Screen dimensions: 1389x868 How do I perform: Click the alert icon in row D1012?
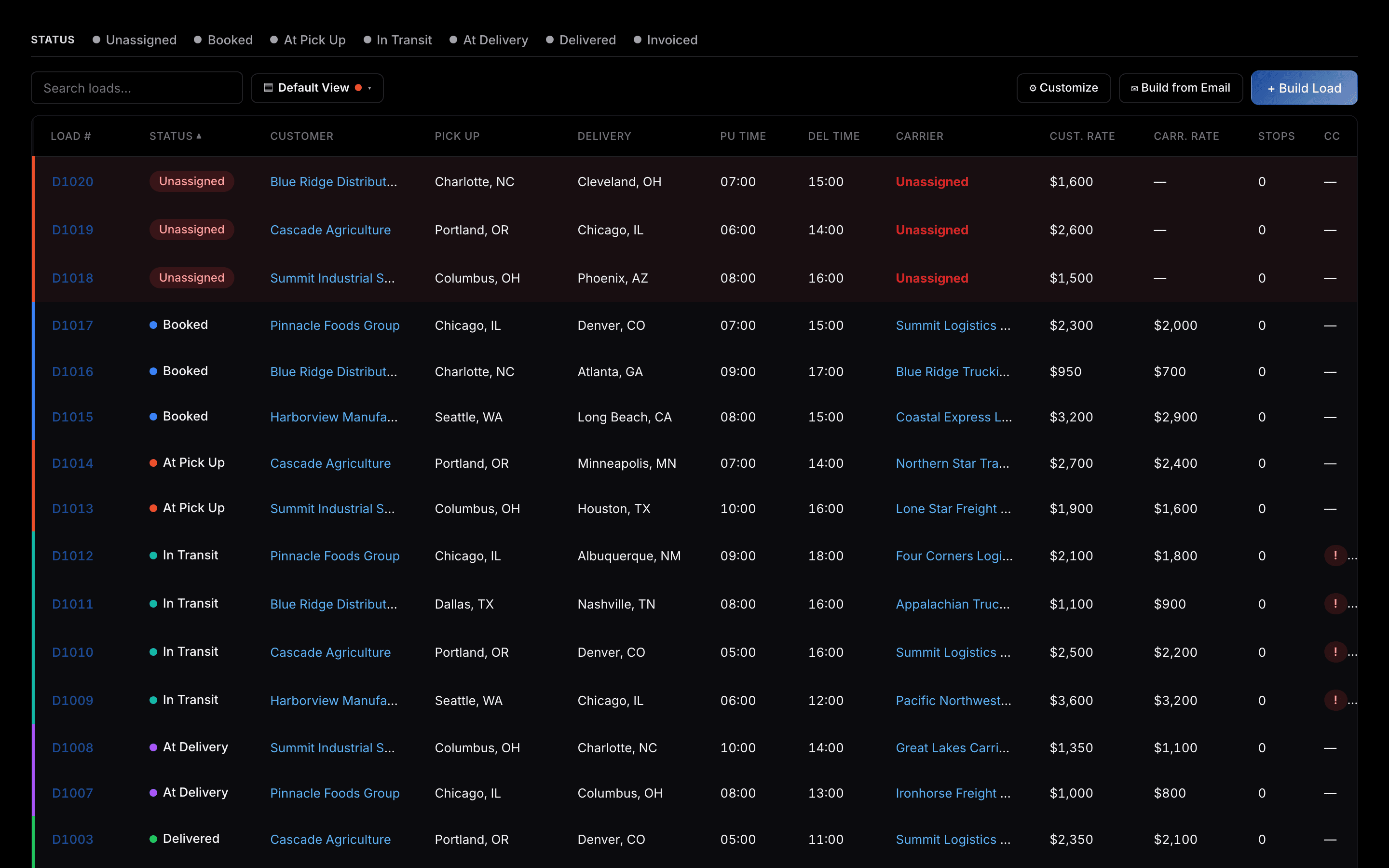coord(1335,555)
